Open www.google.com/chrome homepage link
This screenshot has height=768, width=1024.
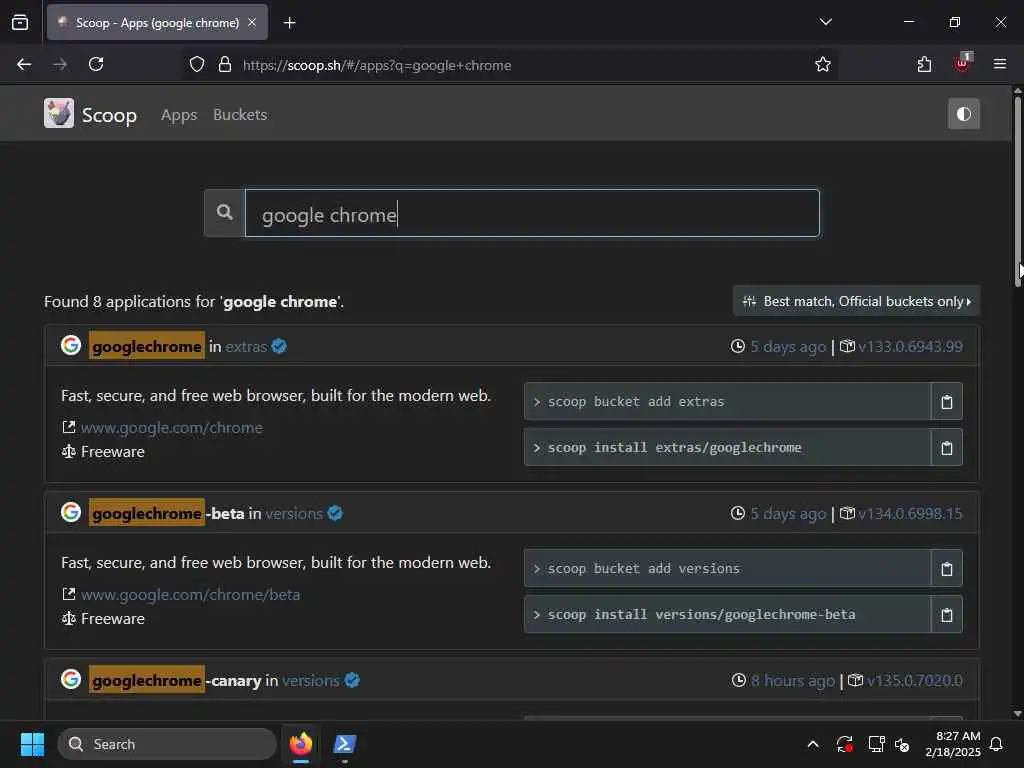click(x=172, y=428)
